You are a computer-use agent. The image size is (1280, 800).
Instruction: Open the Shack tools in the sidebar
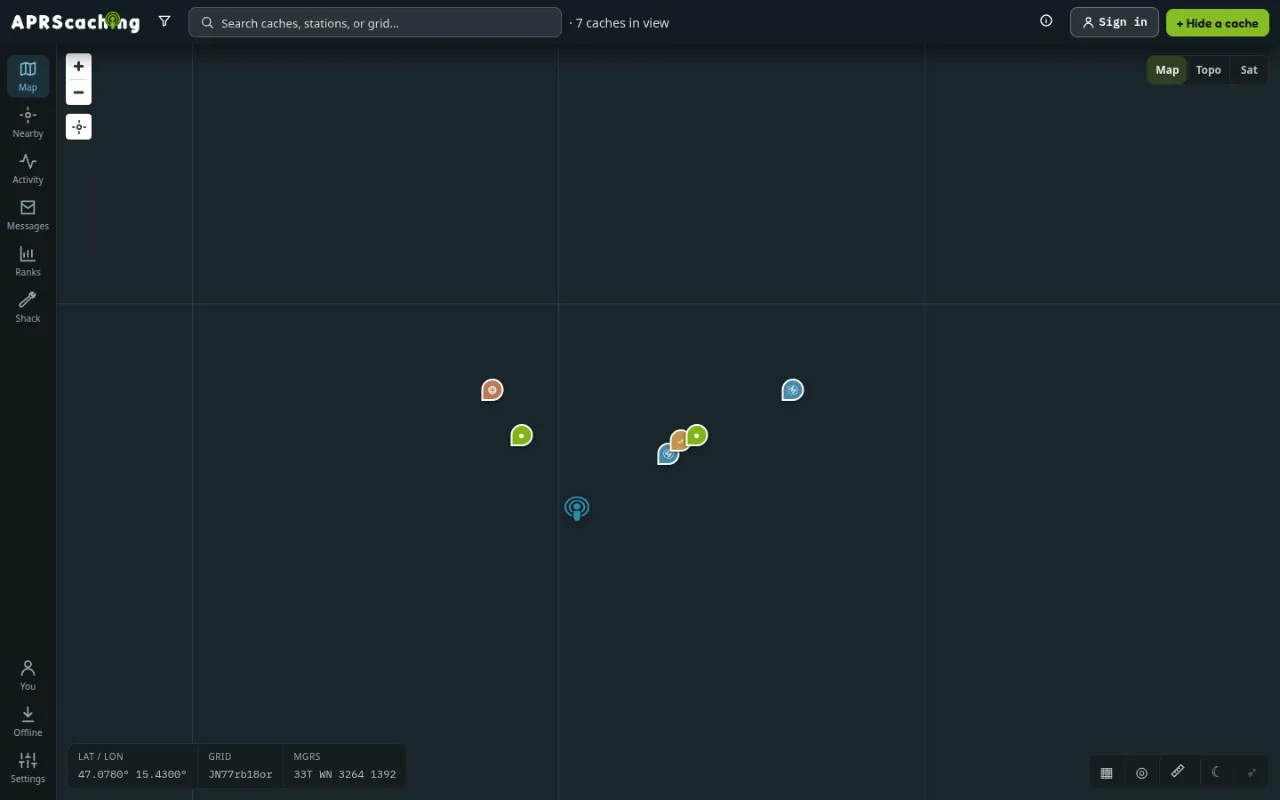28,307
